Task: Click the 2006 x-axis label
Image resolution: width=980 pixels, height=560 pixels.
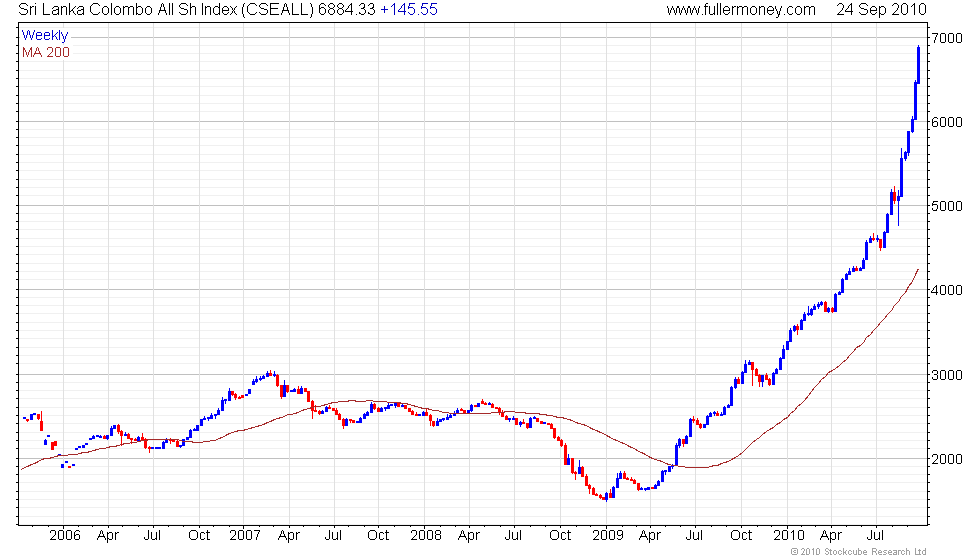Action: point(64,535)
